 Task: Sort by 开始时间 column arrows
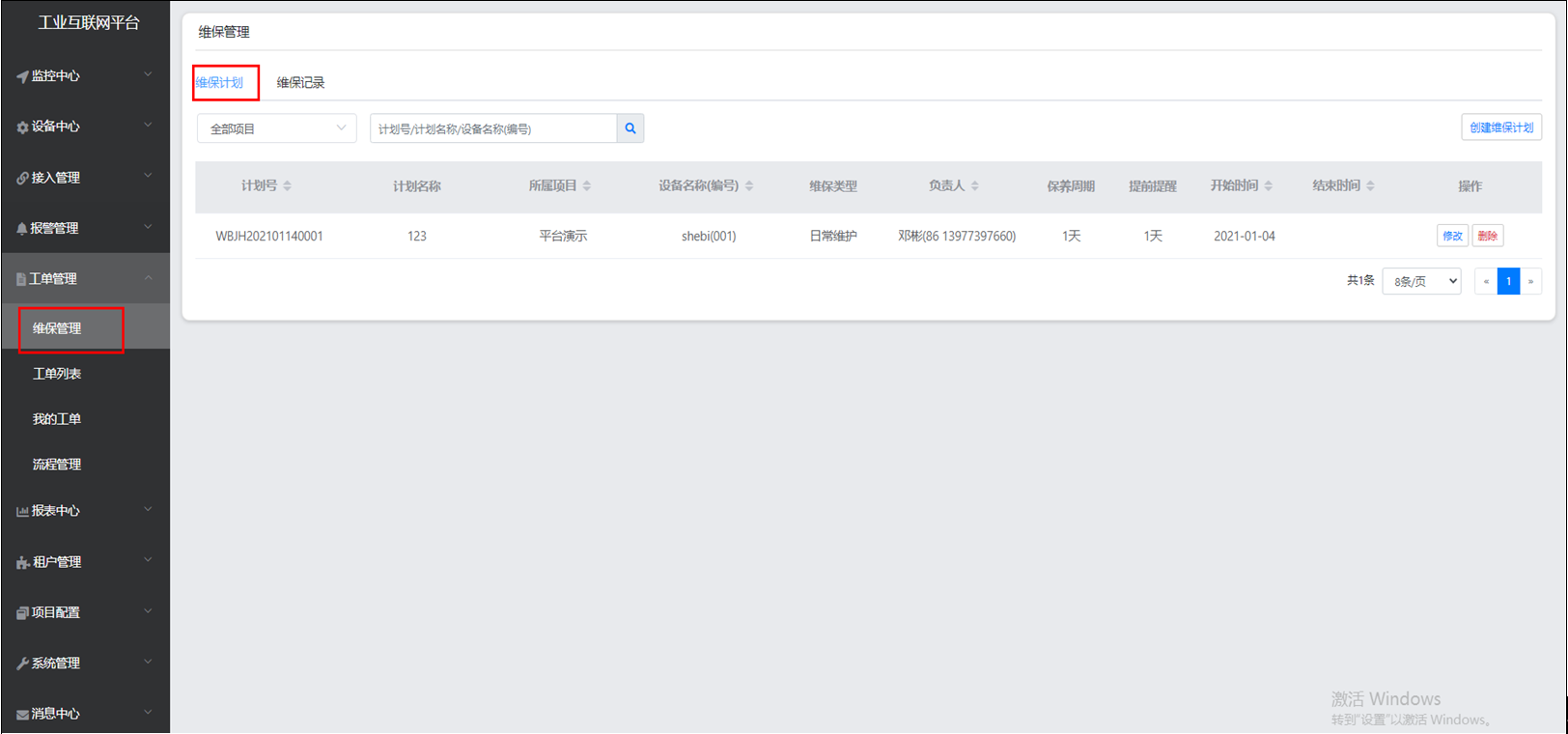1269,185
